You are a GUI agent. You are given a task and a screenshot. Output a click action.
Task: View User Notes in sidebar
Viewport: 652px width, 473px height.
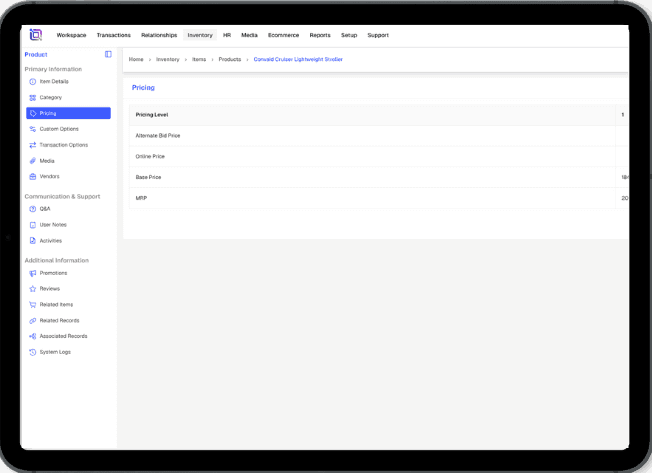(53, 225)
